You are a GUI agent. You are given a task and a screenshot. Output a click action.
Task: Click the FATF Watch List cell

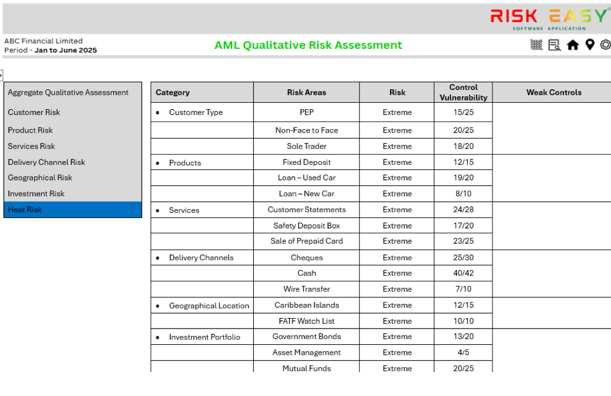coord(306,321)
